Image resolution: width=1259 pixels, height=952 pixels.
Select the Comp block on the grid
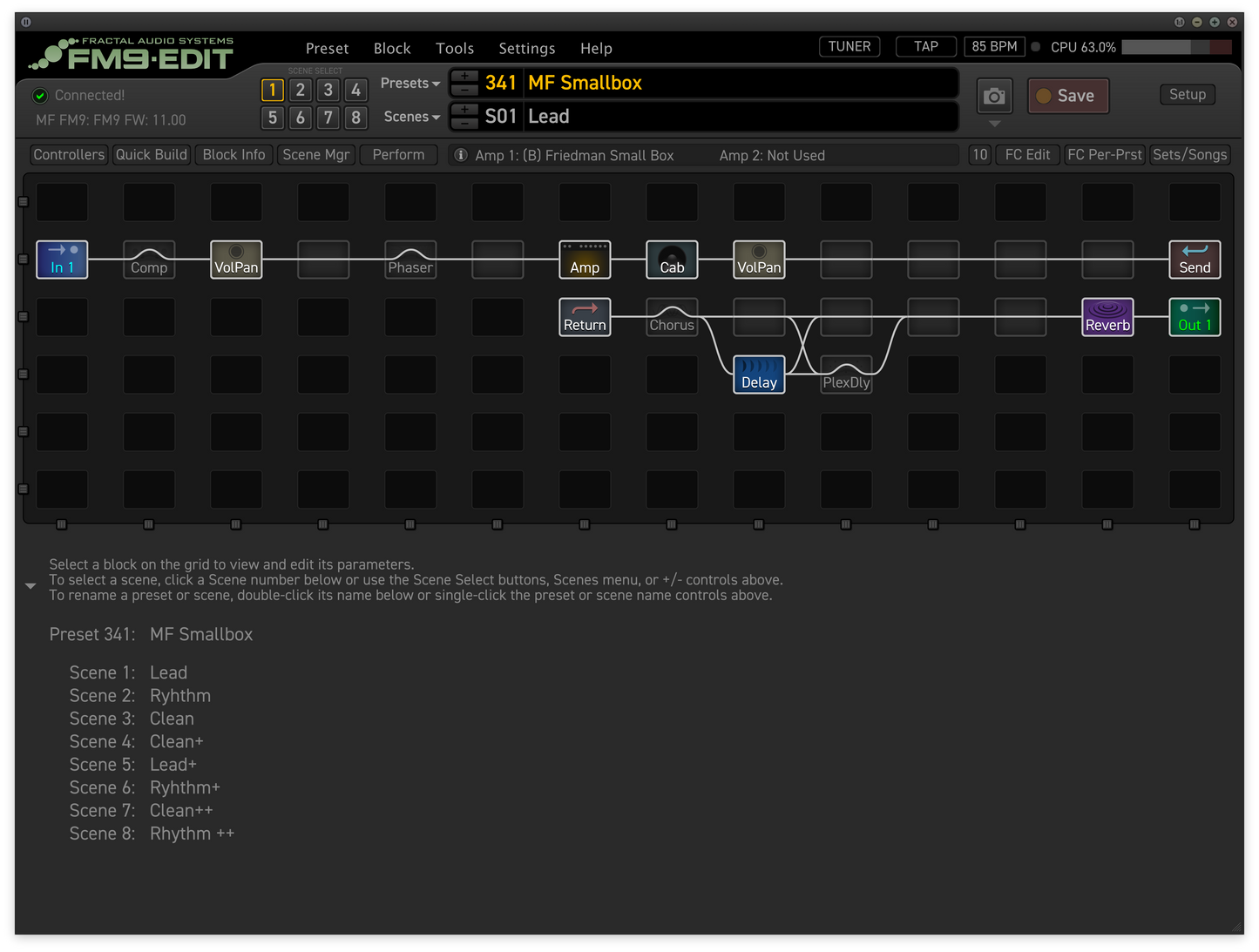click(149, 260)
